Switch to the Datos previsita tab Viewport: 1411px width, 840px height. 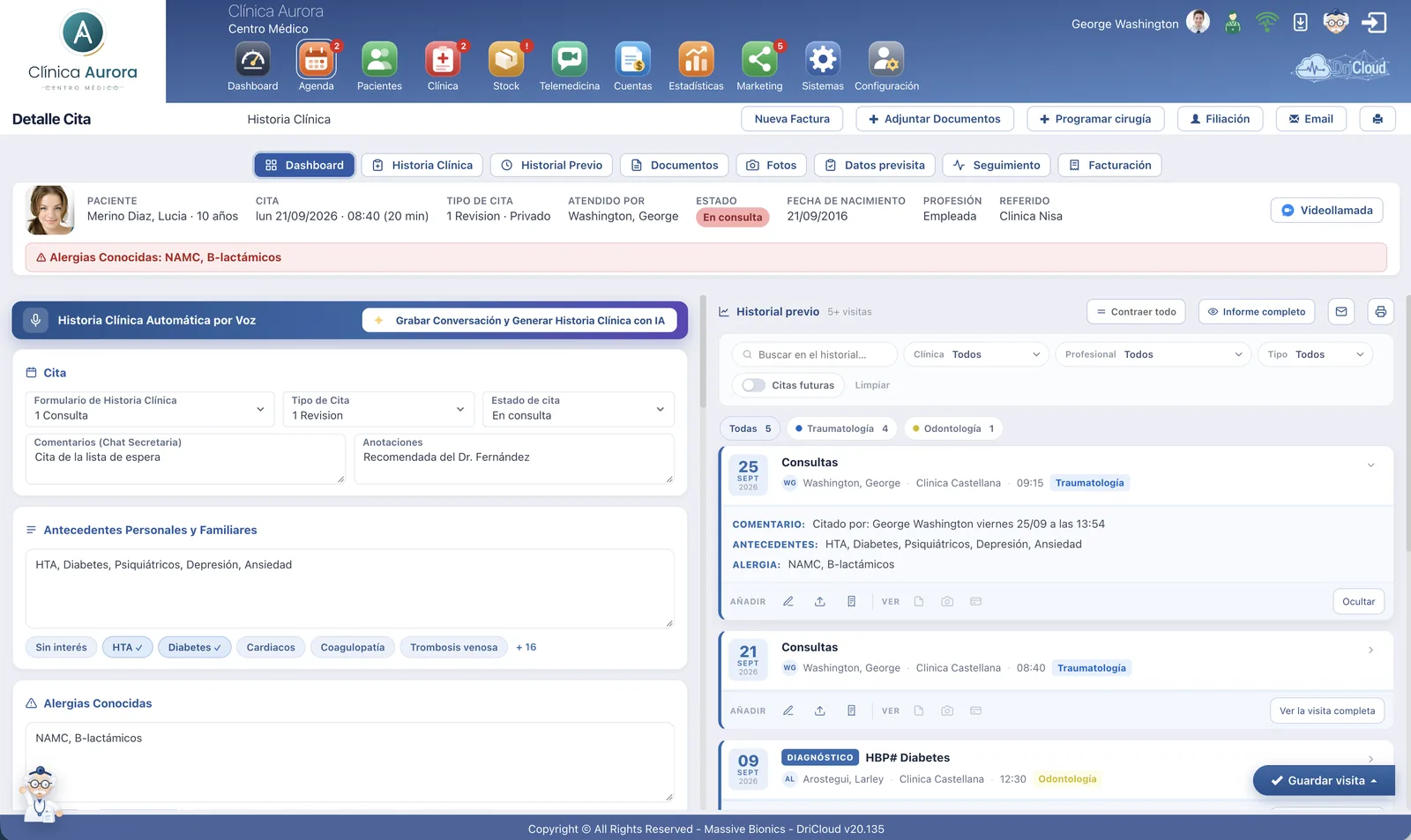[875, 165]
